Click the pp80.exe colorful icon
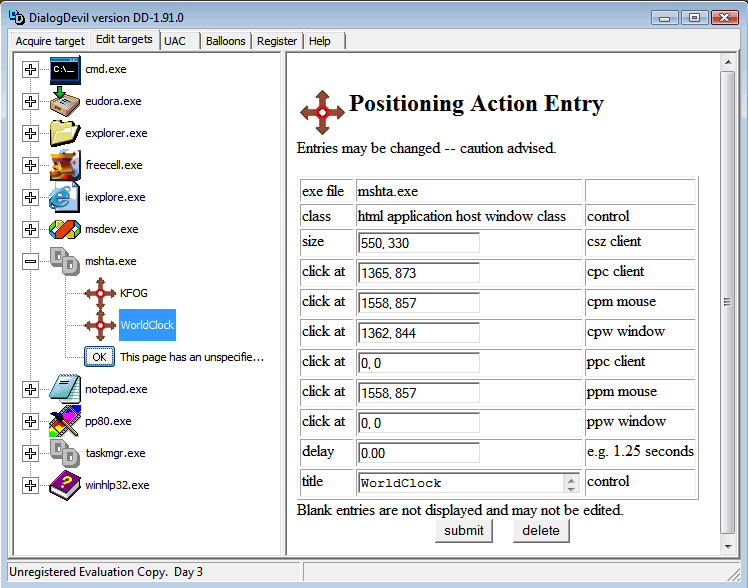Image resolution: width=748 pixels, height=588 pixels. point(64,421)
